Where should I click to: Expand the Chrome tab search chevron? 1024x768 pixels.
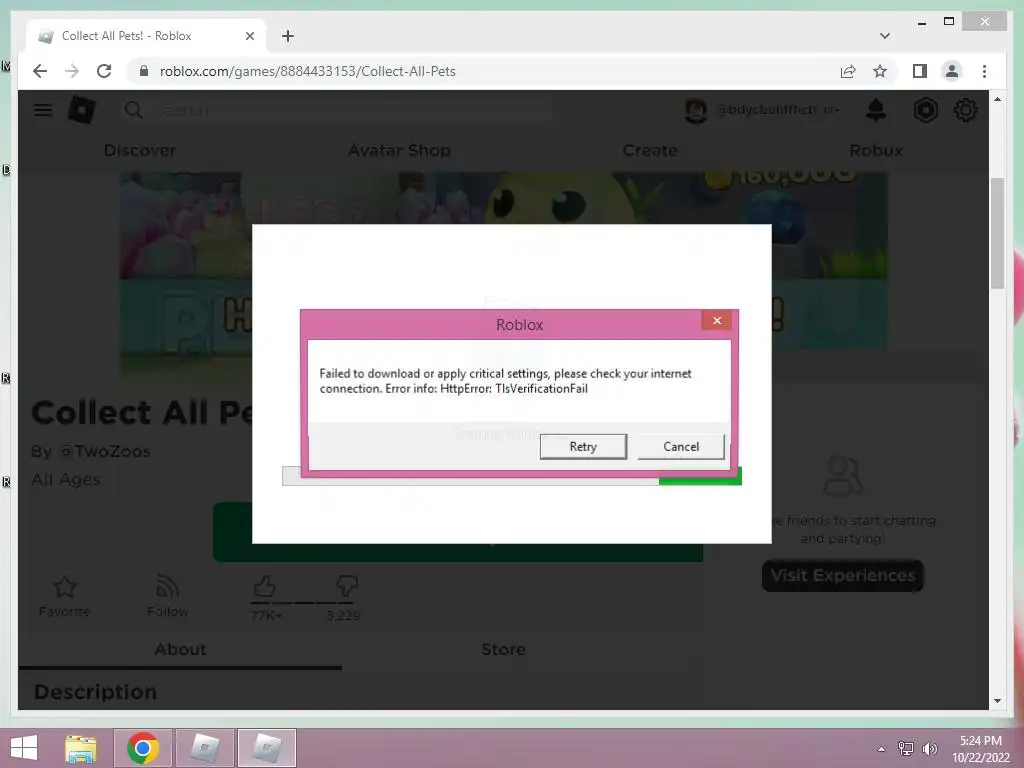click(x=884, y=36)
